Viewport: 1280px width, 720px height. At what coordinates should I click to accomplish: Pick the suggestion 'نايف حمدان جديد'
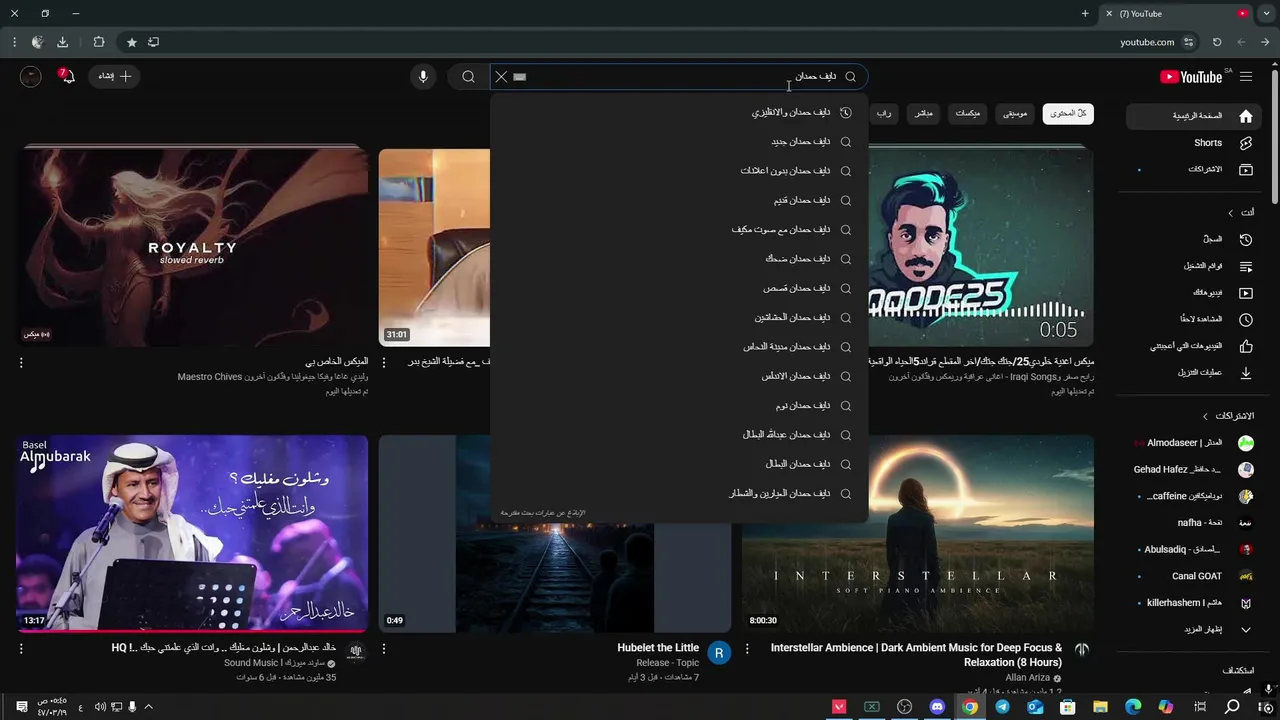coord(679,142)
